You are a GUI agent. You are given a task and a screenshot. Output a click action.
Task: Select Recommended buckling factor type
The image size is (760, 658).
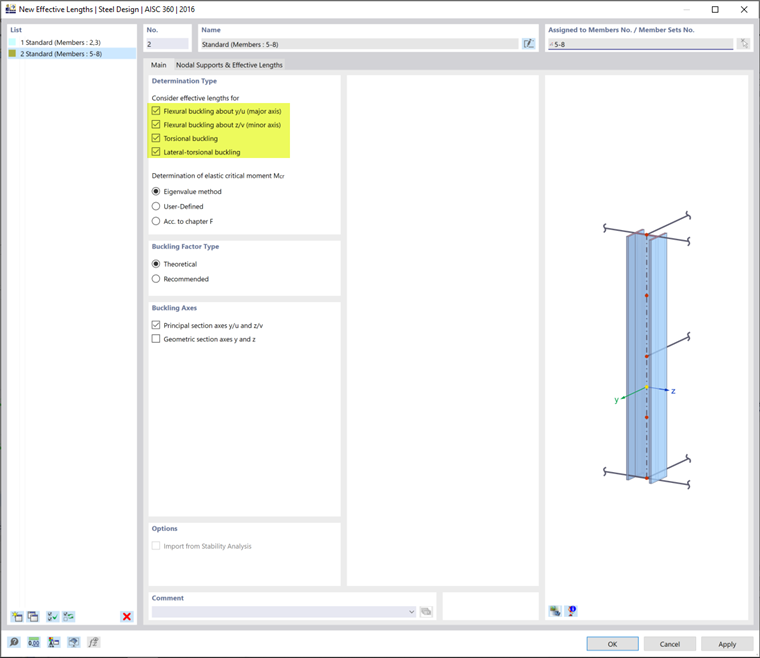coord(156,279)
